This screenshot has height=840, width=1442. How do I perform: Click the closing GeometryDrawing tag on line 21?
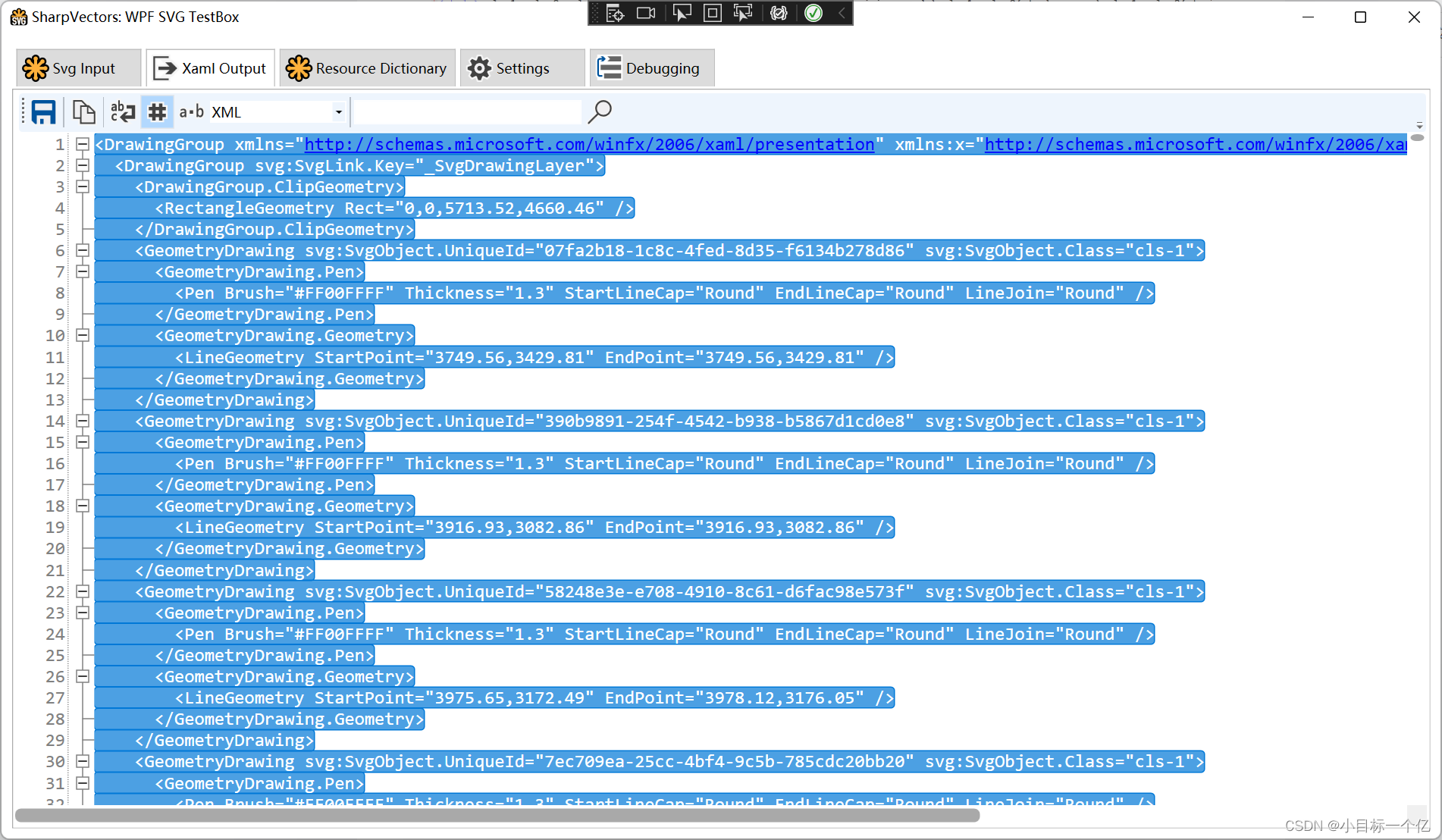click(224, 570)
